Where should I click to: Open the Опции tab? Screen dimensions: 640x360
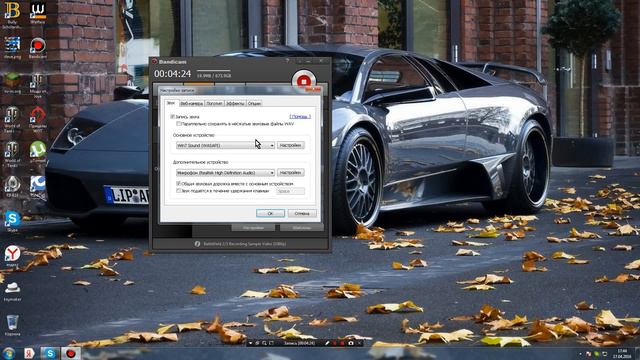254,104
